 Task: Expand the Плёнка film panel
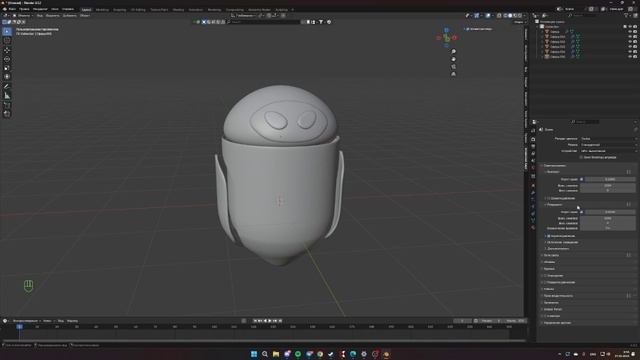click(x=549, y=289)
